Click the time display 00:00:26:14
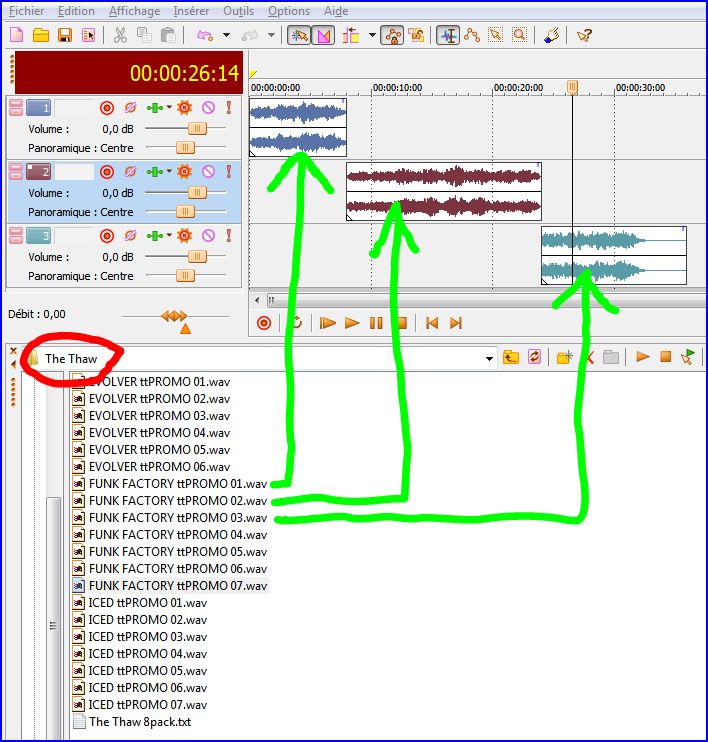The width and height of the screenshot is (708, 742). (x=184, y=73)
